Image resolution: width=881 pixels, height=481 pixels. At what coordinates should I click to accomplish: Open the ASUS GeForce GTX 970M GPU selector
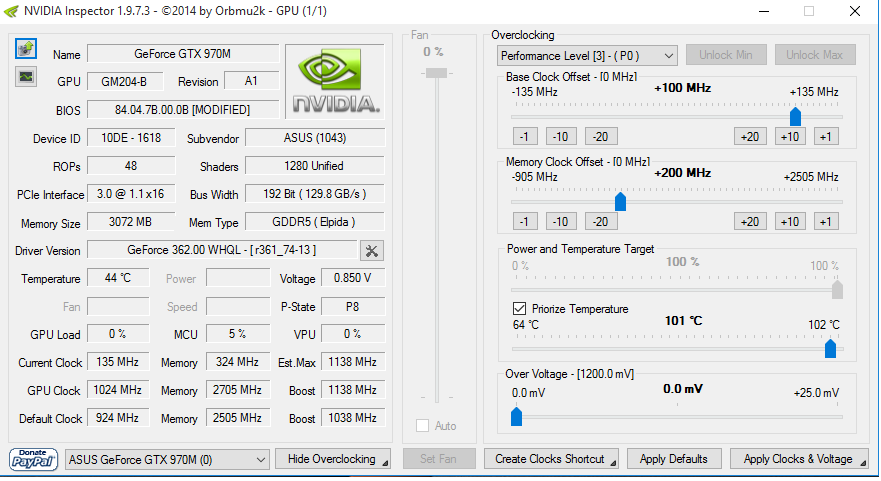tap(167, 460)
